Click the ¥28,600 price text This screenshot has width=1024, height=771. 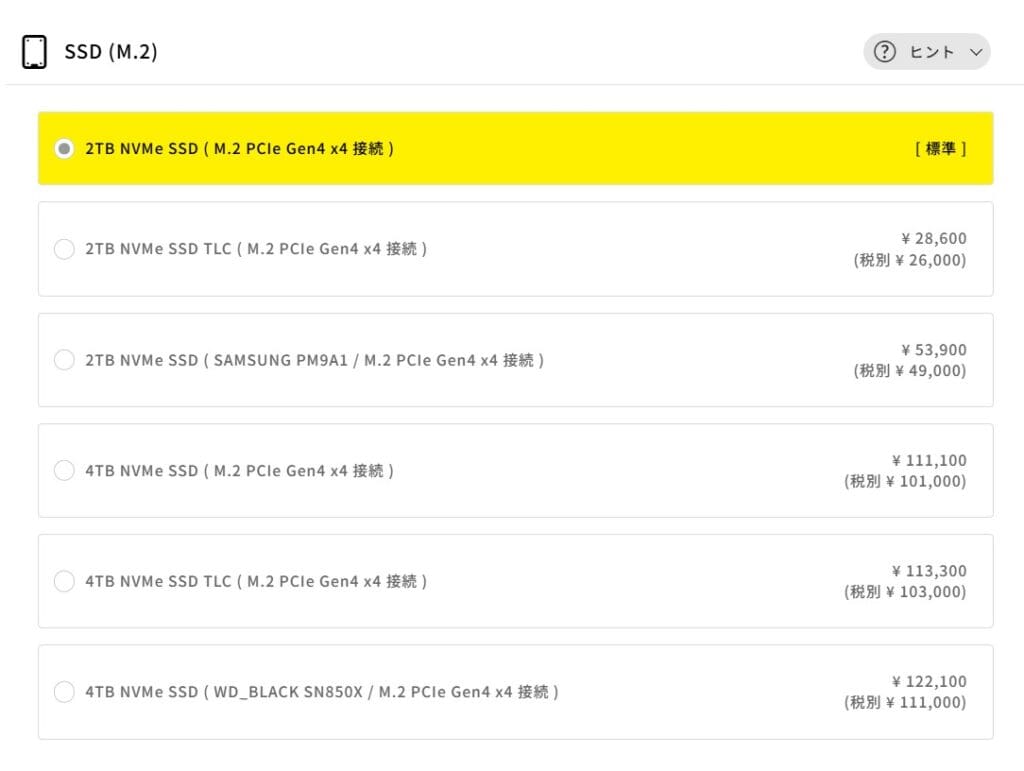933,239
